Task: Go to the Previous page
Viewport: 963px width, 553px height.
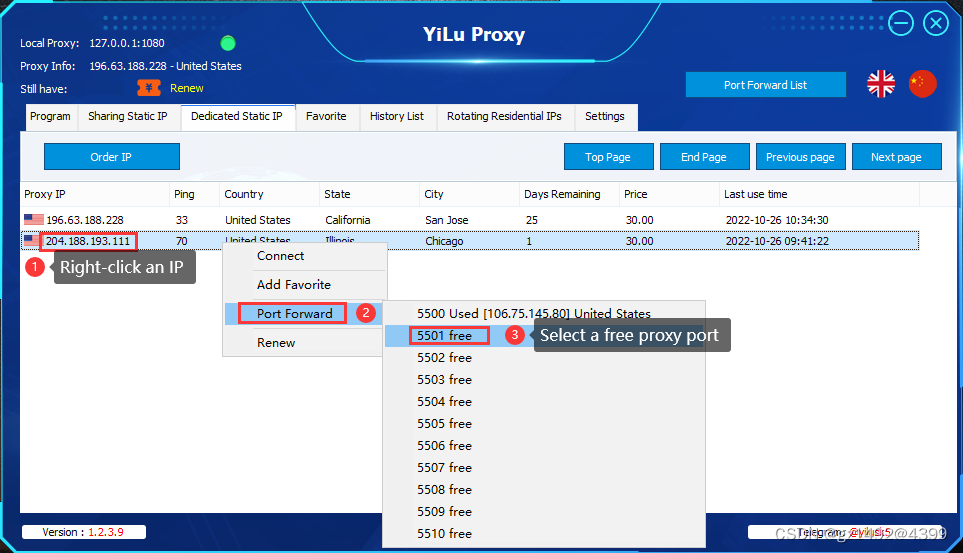Action: tap(800, 157)
